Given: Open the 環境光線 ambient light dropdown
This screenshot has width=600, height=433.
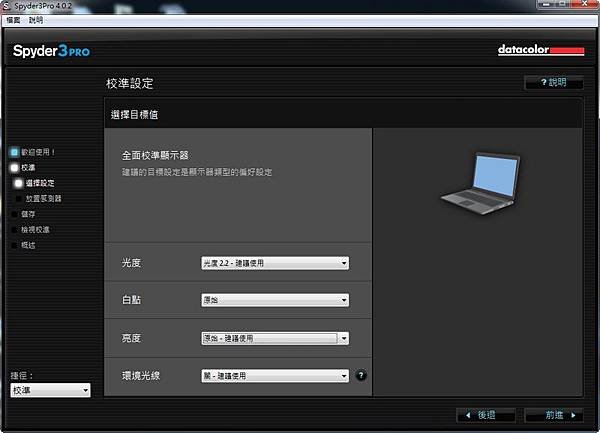Looking at the screenshot, I should (275, 376).
